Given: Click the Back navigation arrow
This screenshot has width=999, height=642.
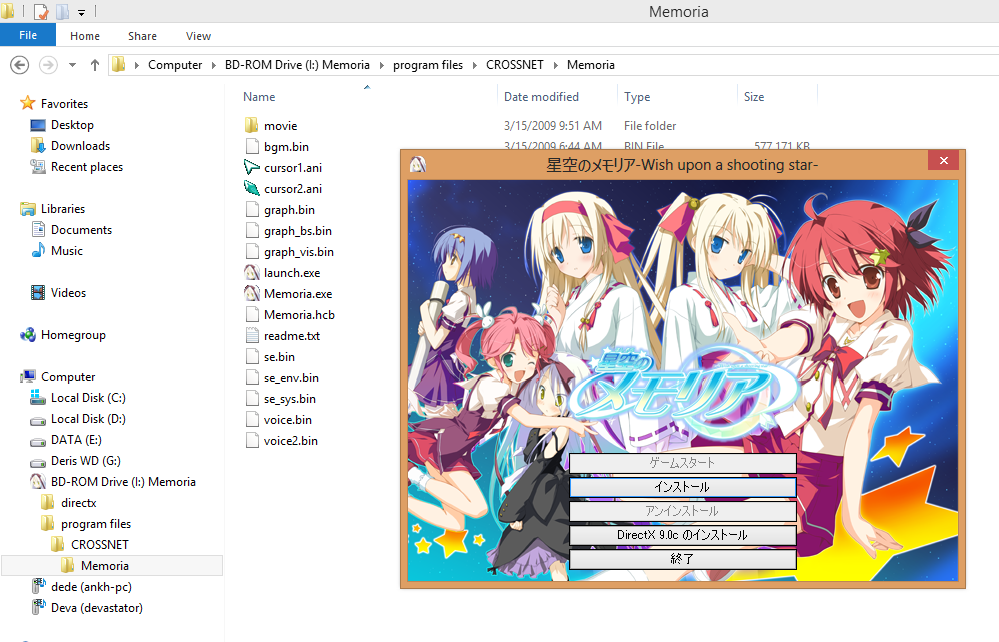Looking at the screenshot, I should 19,65.
